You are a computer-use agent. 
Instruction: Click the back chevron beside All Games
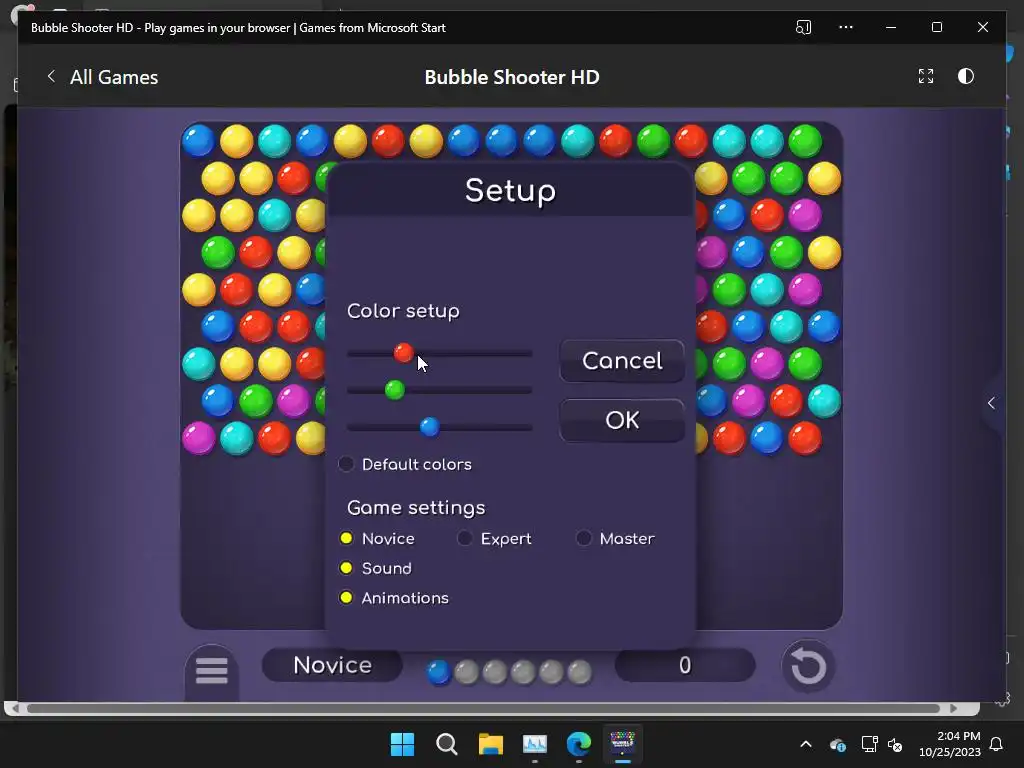51,76
